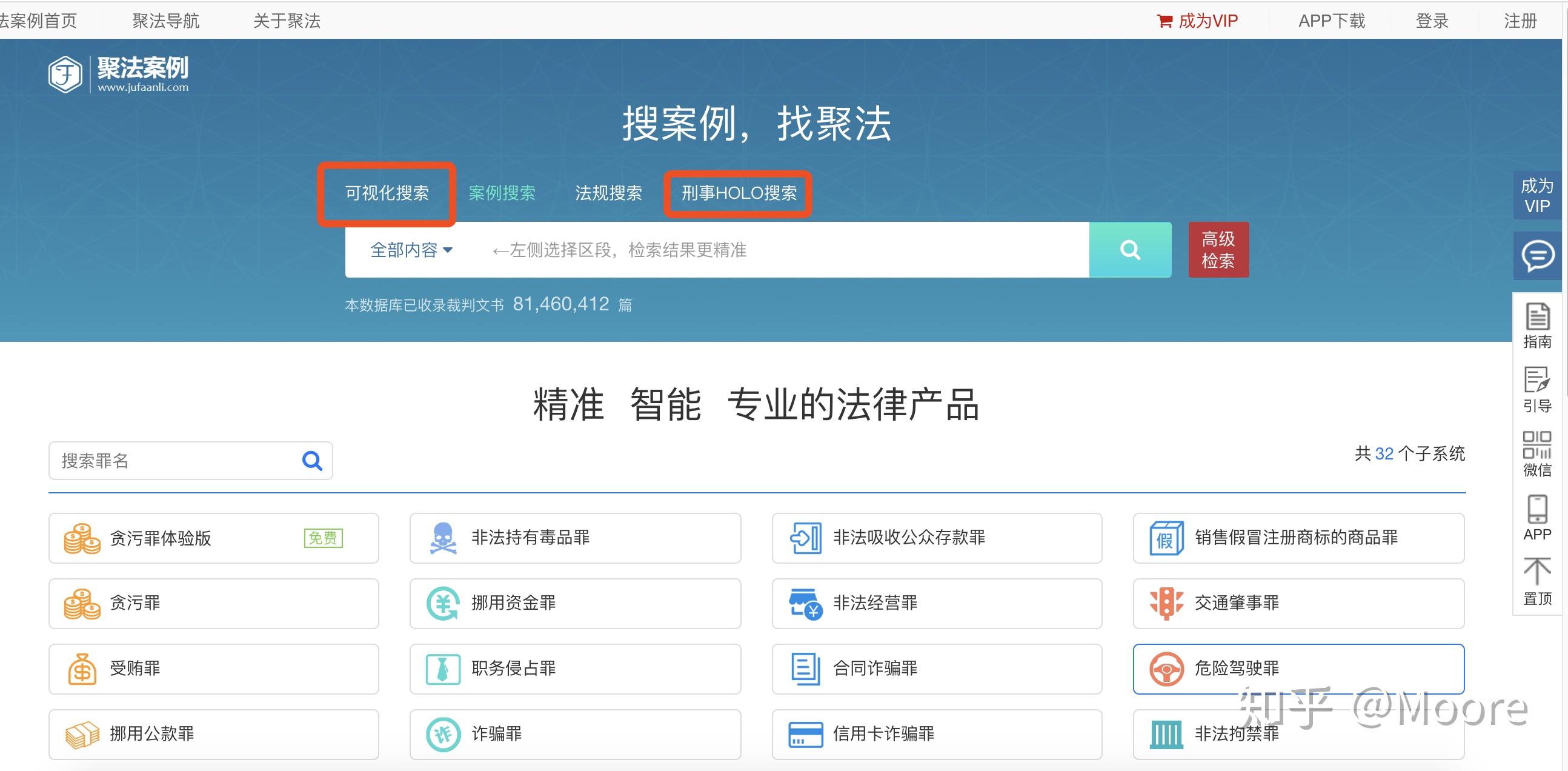Click the 聚法案例 logo
Image resolution: width=1568 pixels, height=771 pixels.
119,74
